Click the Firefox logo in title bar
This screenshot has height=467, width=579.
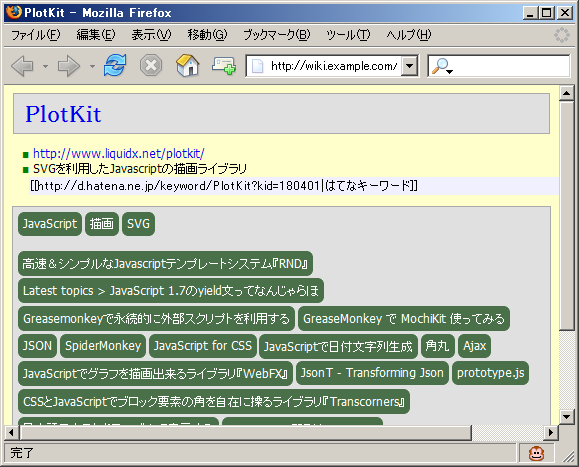[14, 13]
